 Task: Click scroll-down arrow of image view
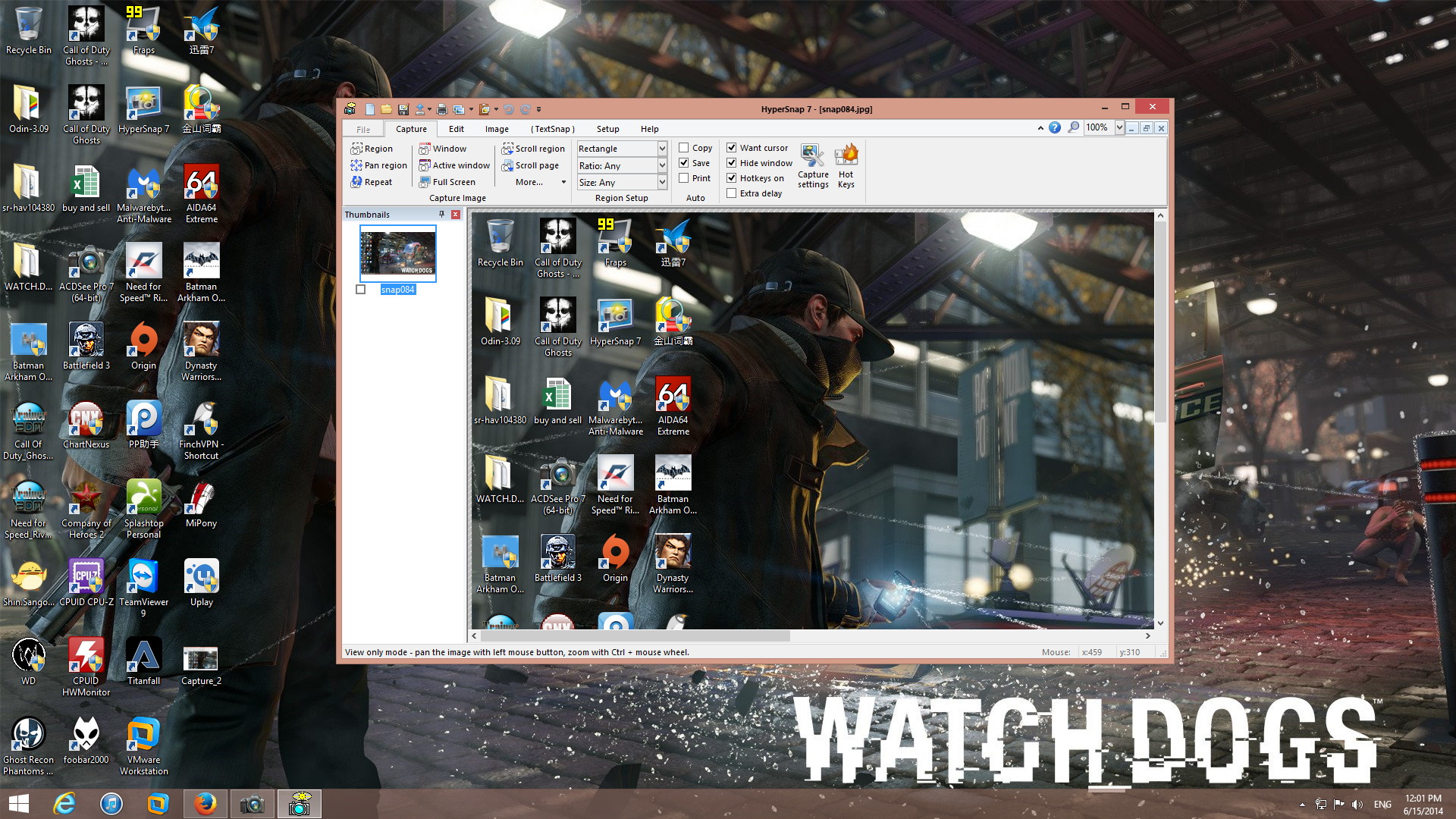pyautogui.click(x=1160, y=623)
